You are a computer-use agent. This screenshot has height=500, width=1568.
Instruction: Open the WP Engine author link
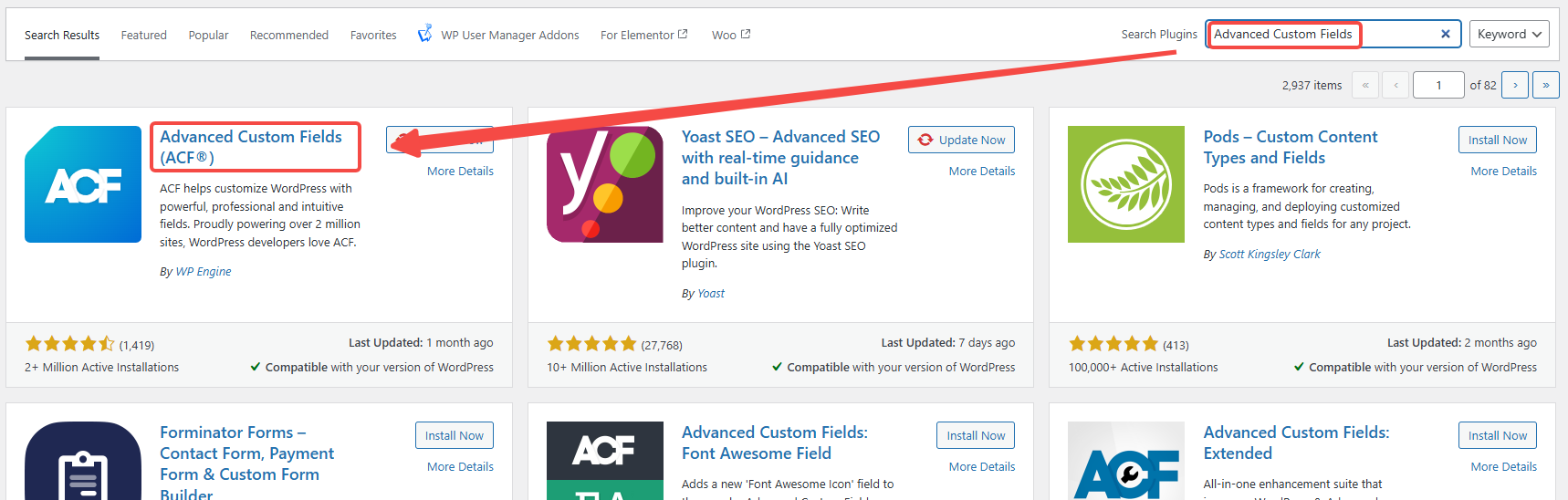coord(203,271)
